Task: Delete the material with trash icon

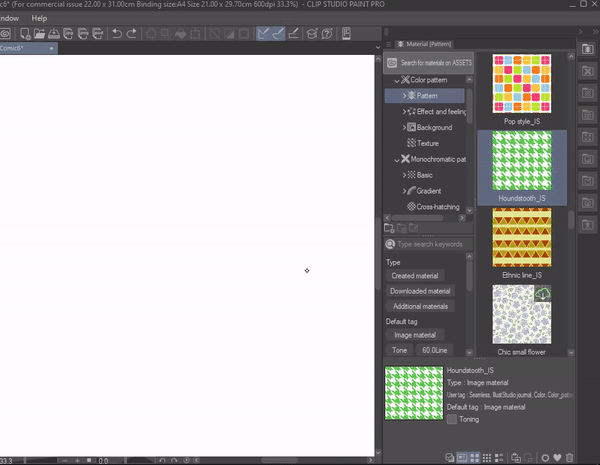Action: [569, 457]
